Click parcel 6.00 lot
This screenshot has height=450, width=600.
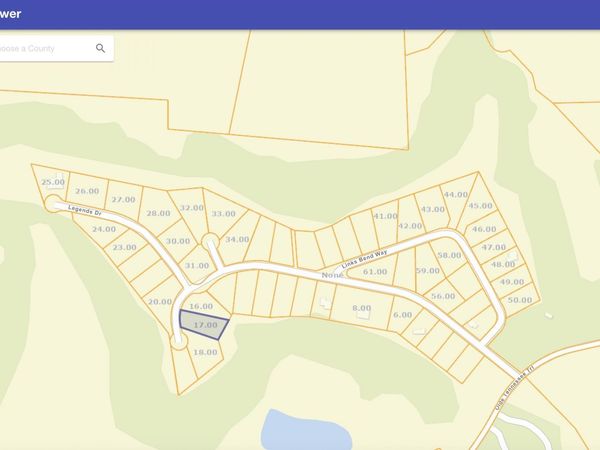[403, 315]
